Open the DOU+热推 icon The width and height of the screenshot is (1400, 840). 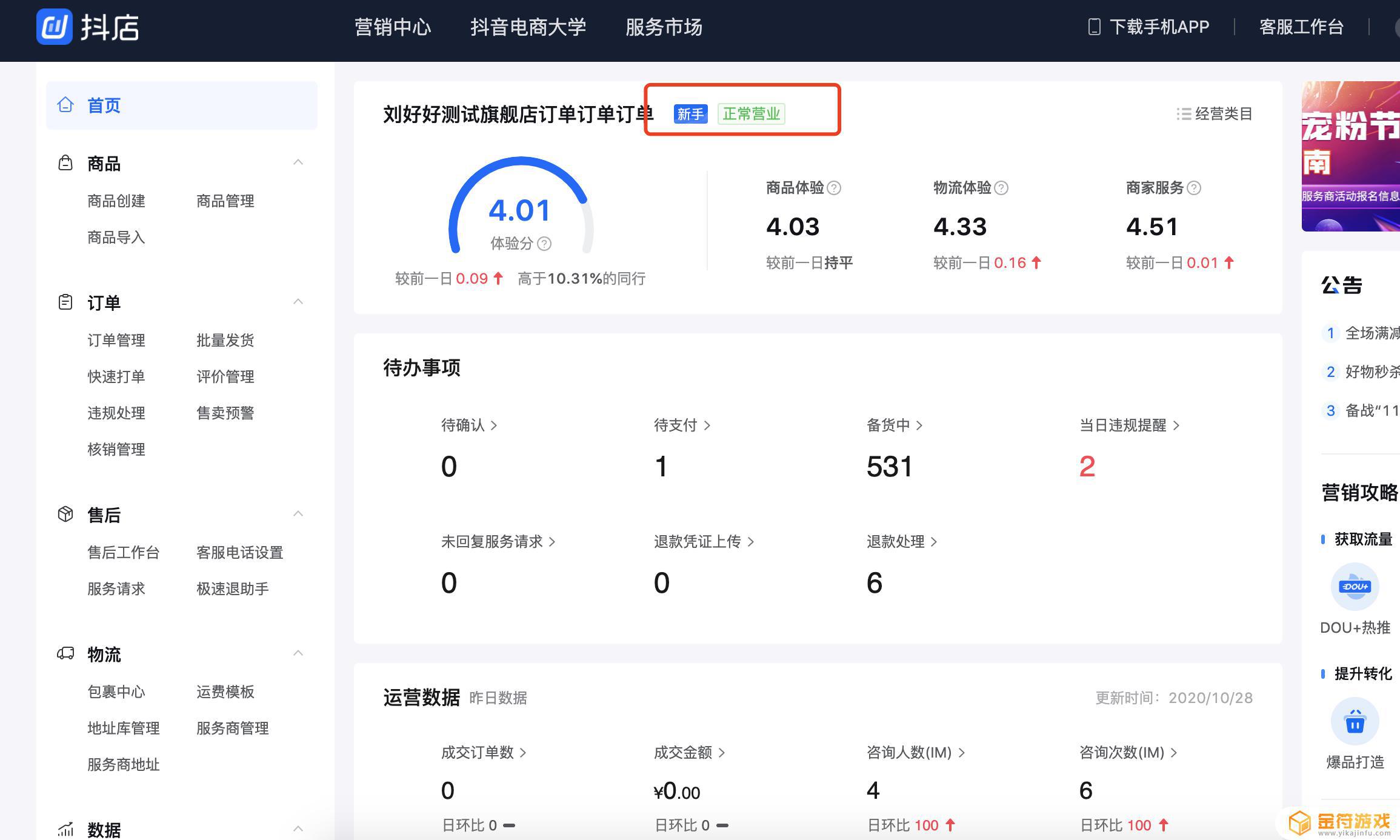point(1355,586)
